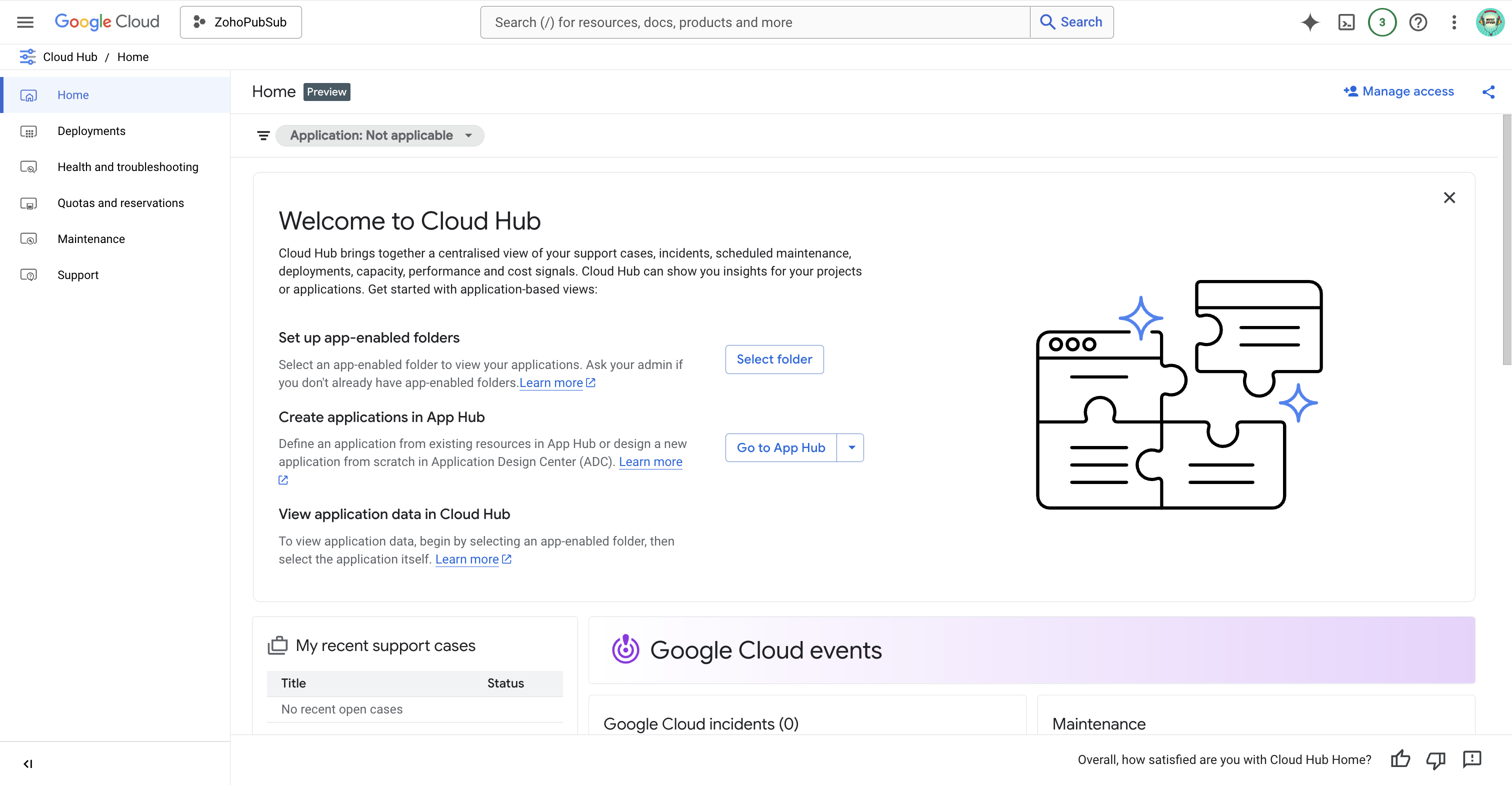
Task: Open the account avatar menu
Action: pyautogui.click(x=1489, y=21)
